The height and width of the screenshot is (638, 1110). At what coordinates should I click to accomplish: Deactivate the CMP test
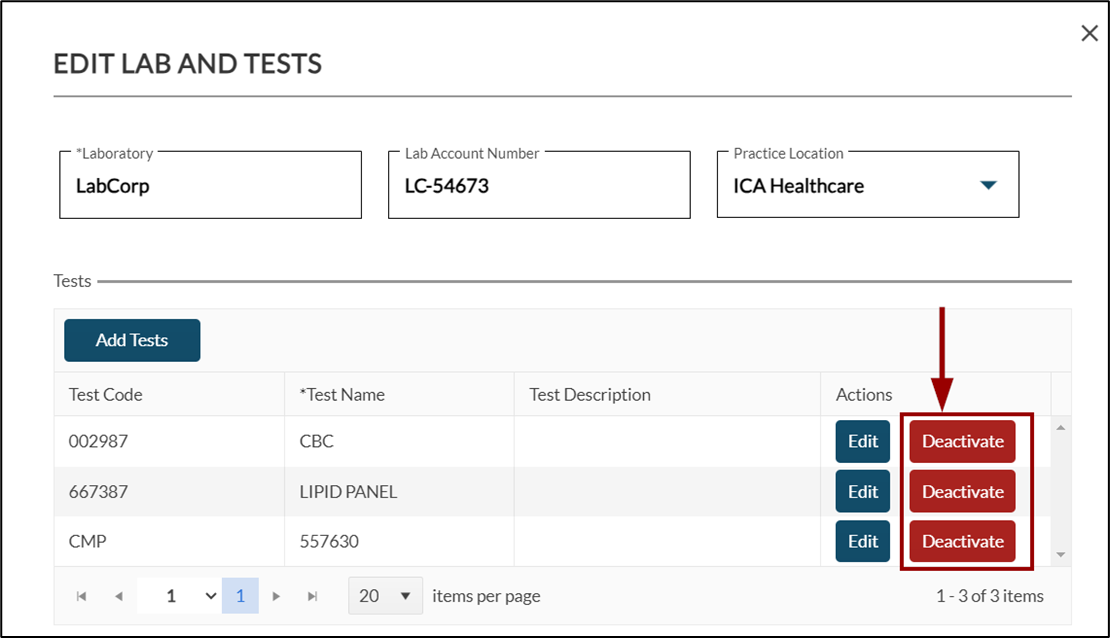point(962,541)
